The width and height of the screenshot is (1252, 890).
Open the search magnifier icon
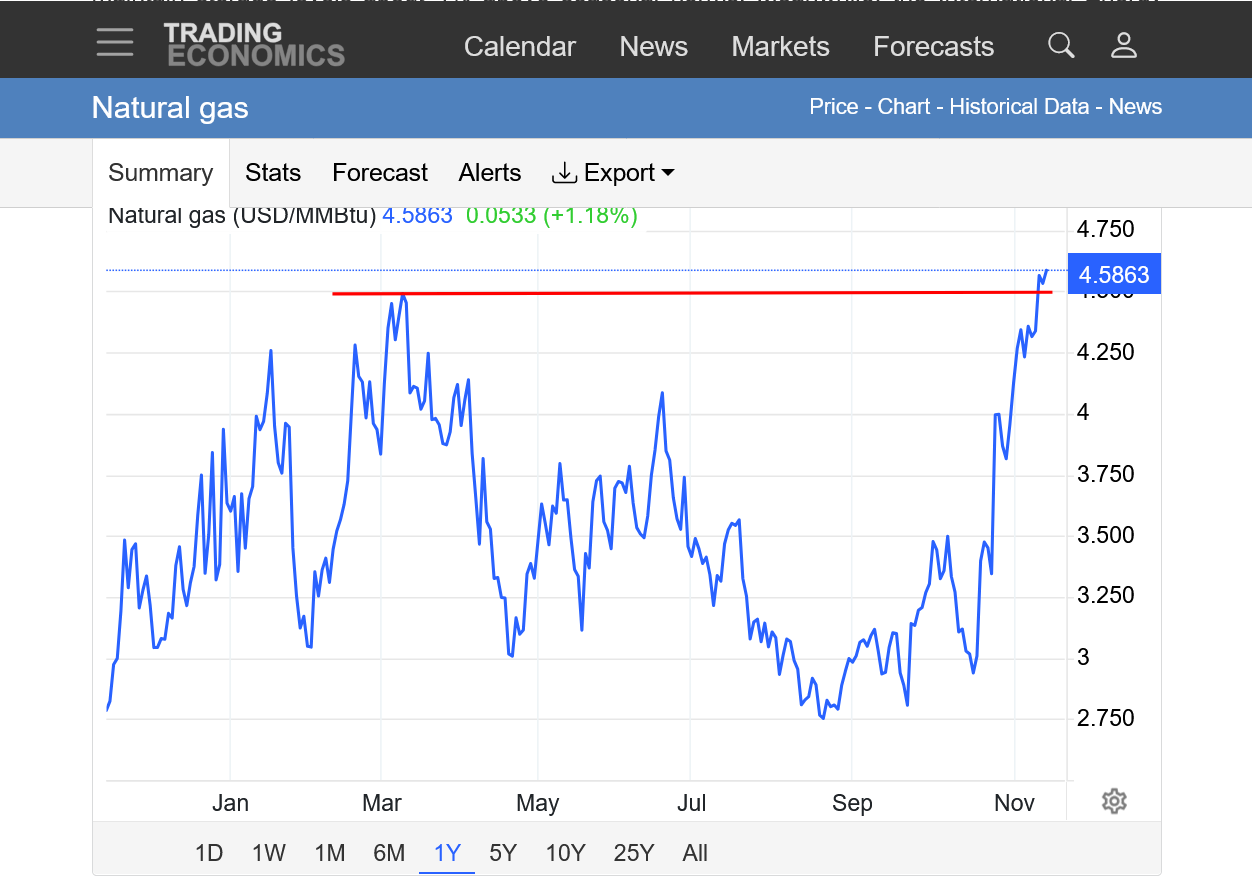pos(1061,45)
